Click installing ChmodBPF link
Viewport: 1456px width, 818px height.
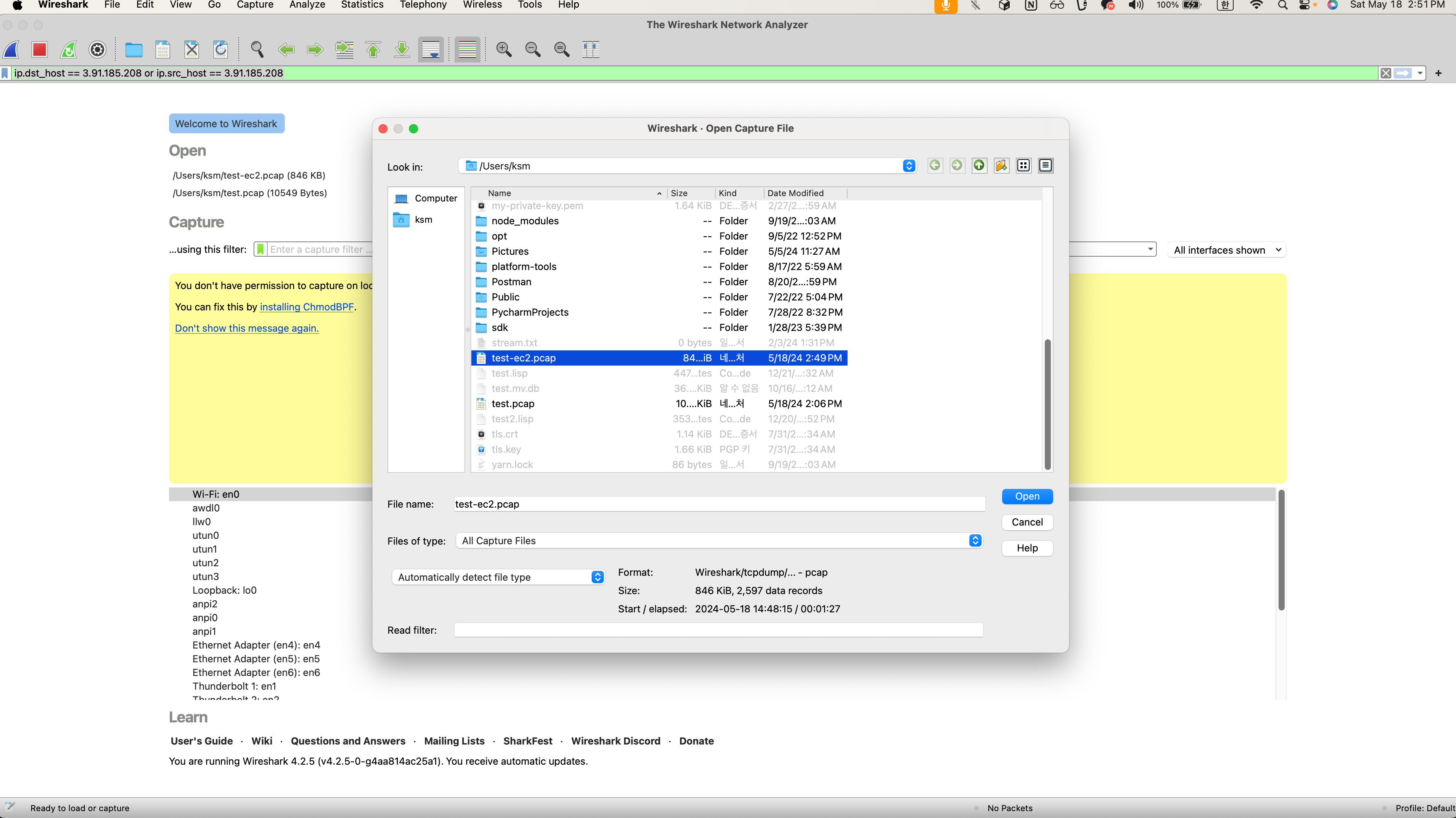(307, 307)
